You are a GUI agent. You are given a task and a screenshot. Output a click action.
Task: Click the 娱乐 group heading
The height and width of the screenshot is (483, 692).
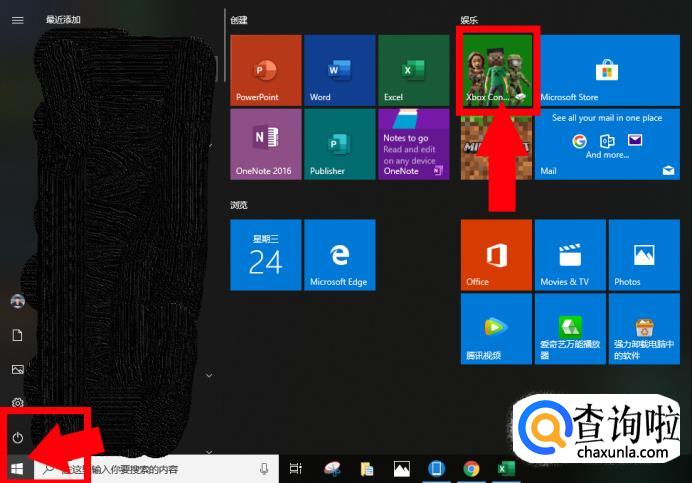(x=469, y=20)
